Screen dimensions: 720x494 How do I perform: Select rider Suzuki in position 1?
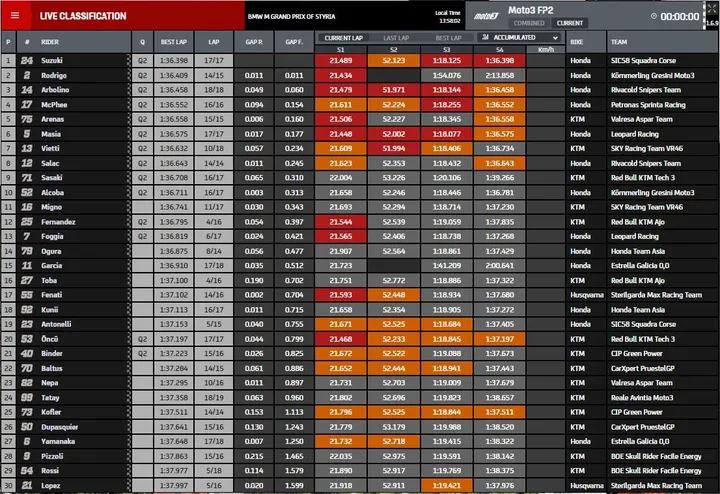(52, 61)
